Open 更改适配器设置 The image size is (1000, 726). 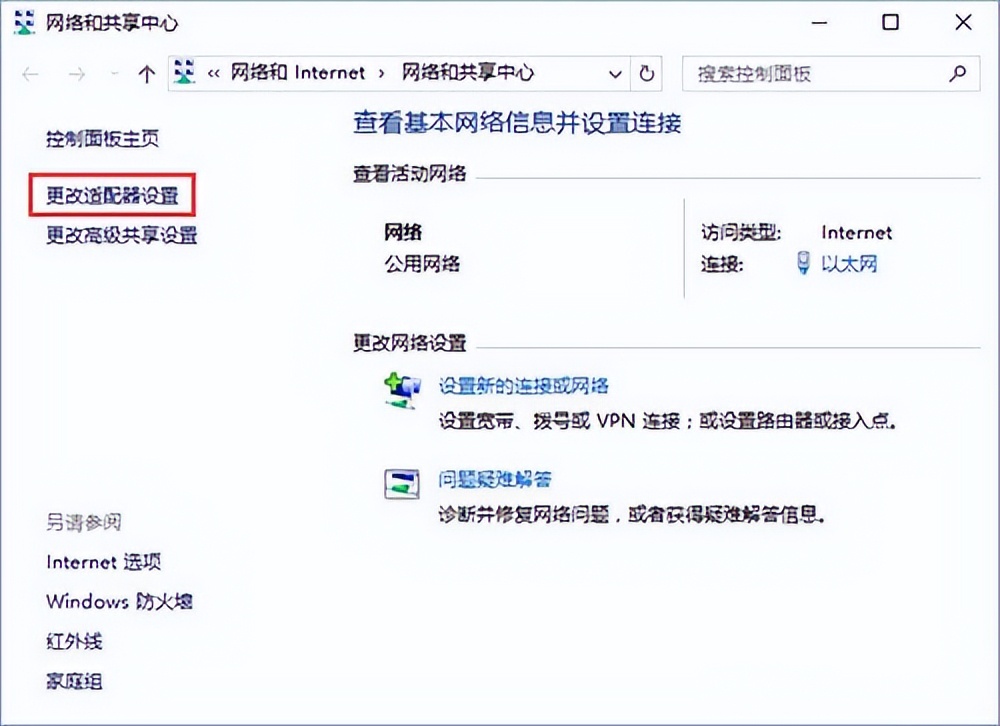coord(110,196)
